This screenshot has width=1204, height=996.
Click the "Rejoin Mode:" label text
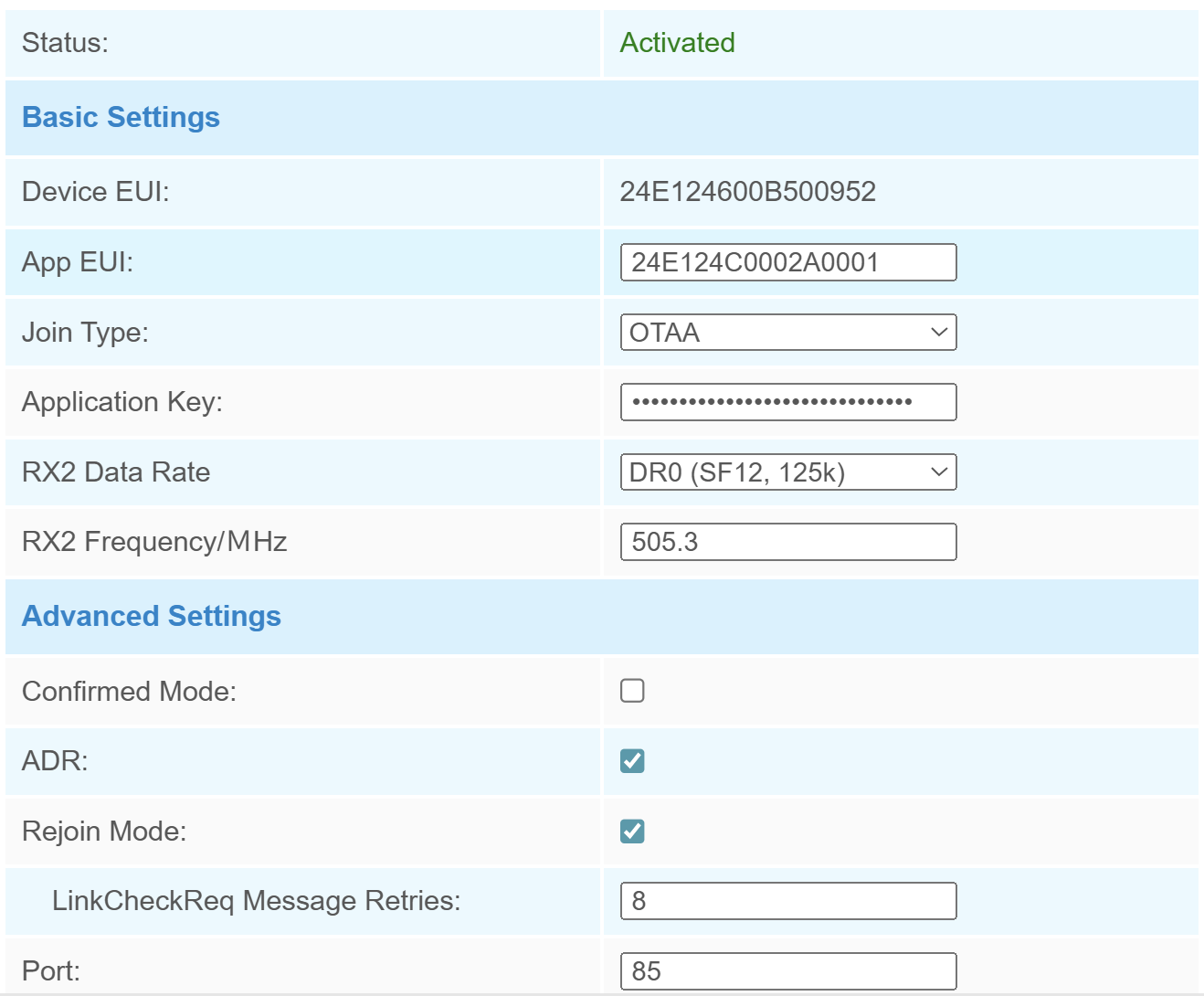coord(104,832)
